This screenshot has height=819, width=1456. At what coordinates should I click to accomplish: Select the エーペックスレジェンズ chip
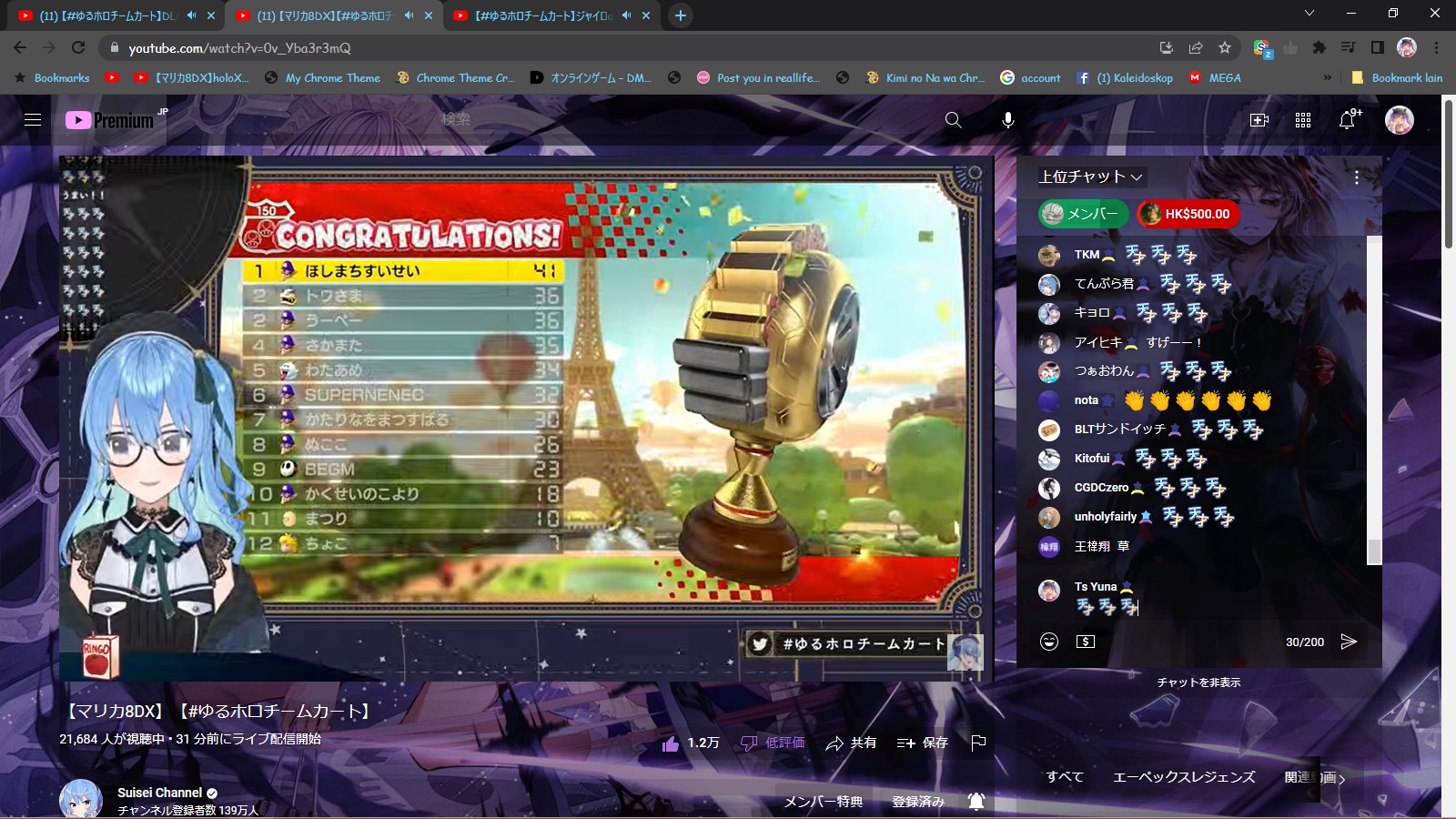pos(1184,777)
